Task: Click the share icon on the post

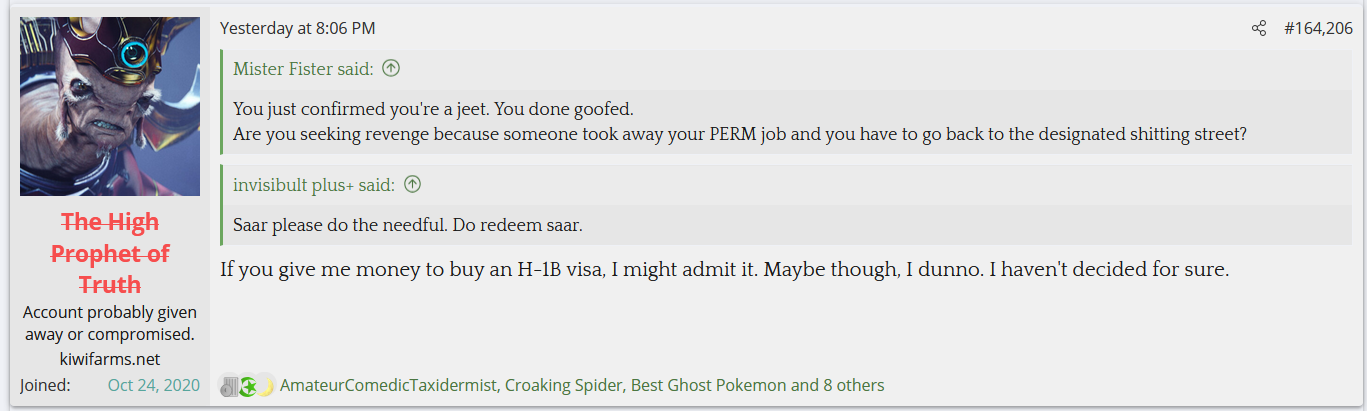Action: coord(1259,29)
